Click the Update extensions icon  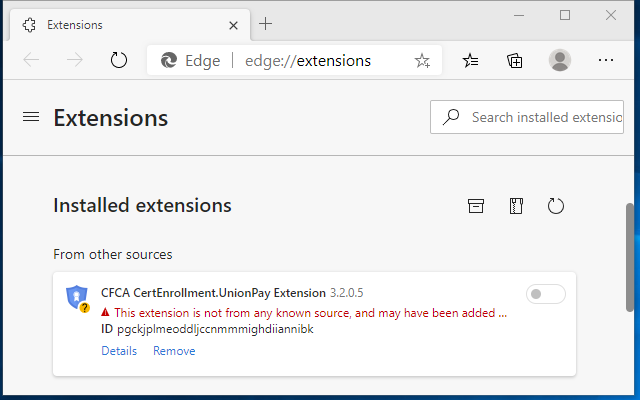[556, 206]
